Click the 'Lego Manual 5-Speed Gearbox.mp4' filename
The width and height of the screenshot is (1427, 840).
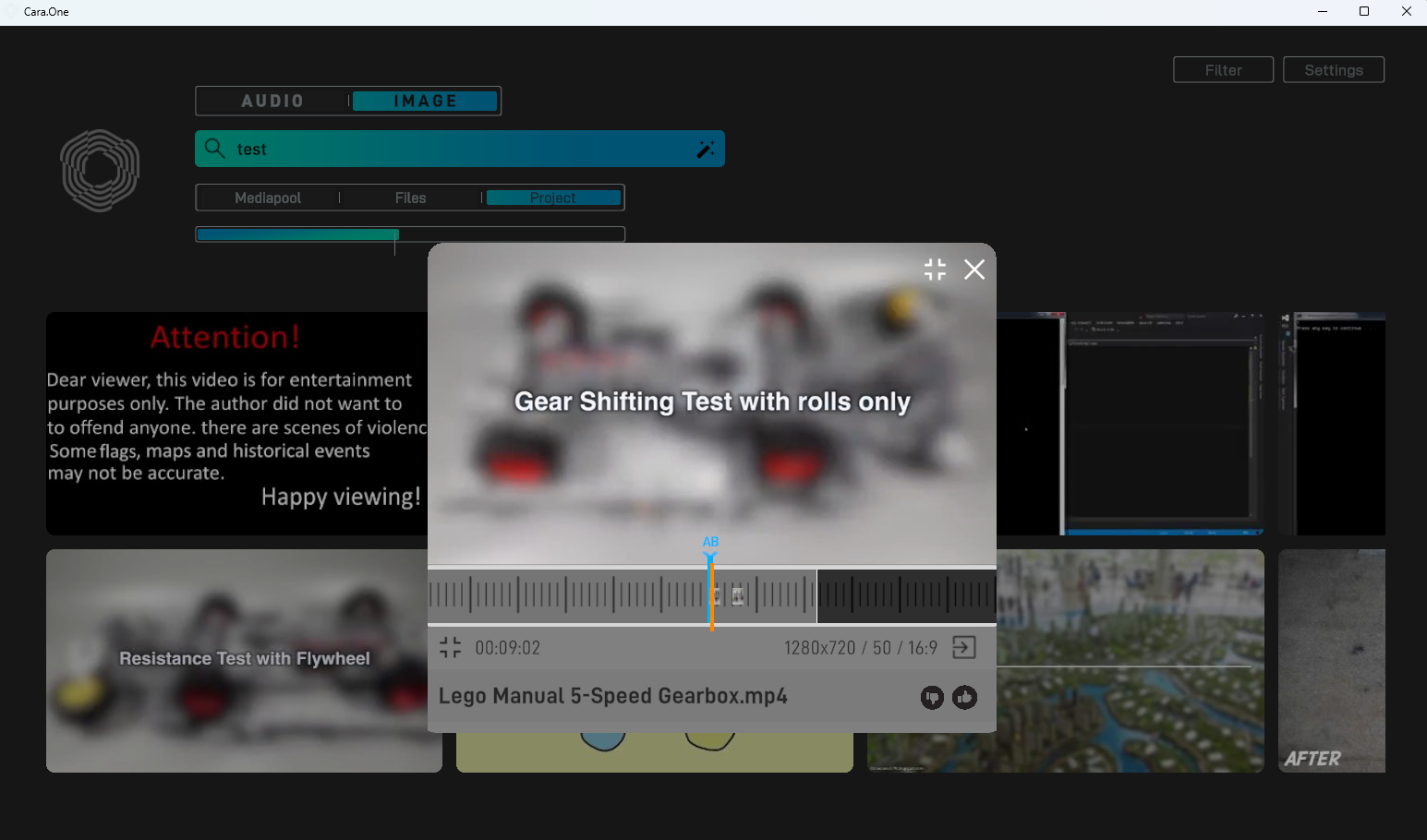pyautogui.click(x=613, y=696)
